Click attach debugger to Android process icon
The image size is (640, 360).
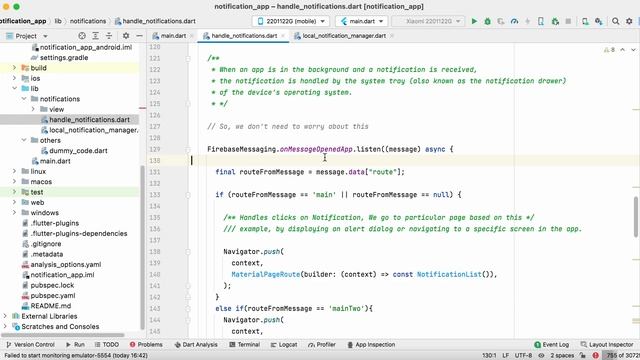(555, 21)
